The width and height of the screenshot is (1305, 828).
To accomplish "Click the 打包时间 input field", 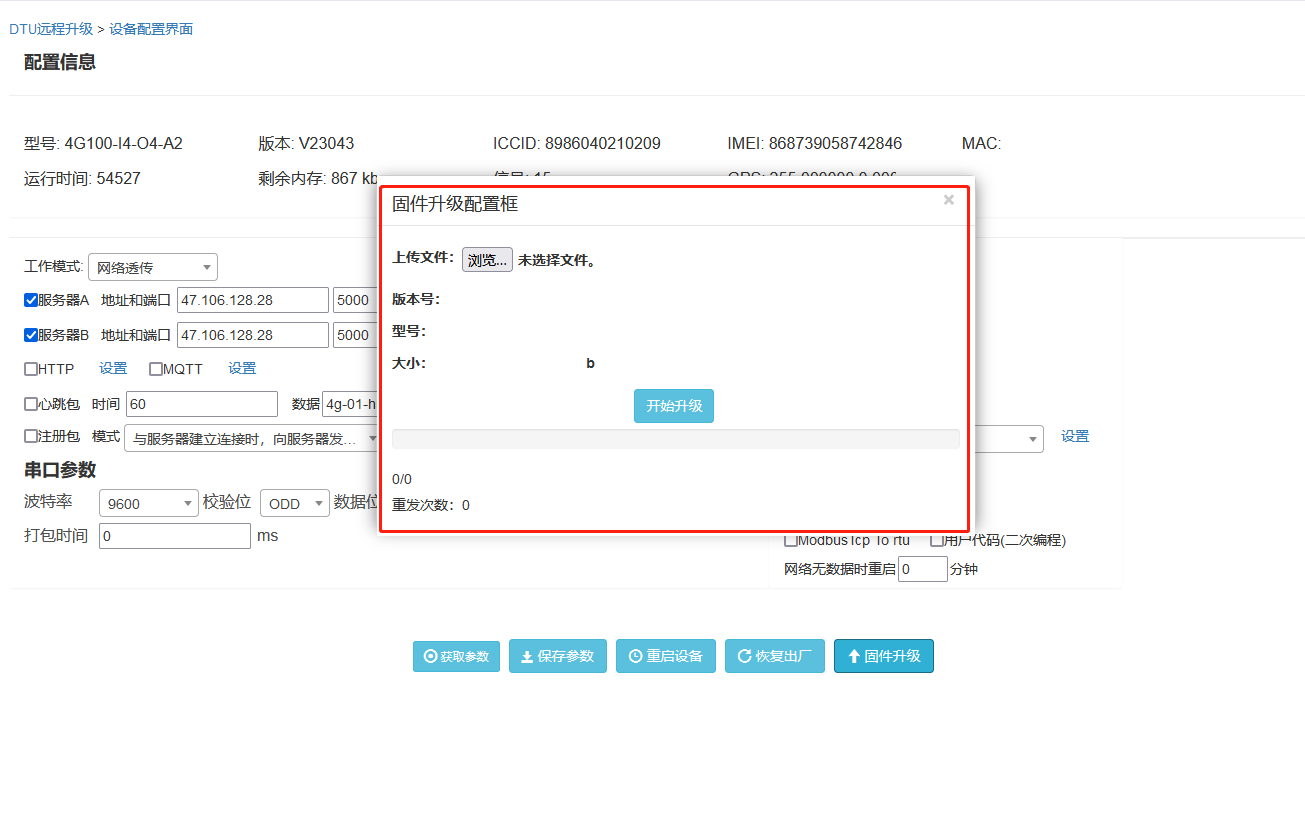I will [x=174, y=536].
